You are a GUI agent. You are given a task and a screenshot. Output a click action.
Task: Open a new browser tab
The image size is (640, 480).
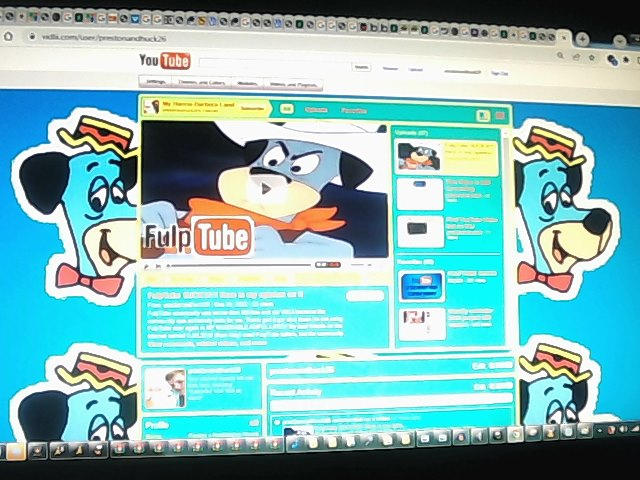[x=582, y=40]
